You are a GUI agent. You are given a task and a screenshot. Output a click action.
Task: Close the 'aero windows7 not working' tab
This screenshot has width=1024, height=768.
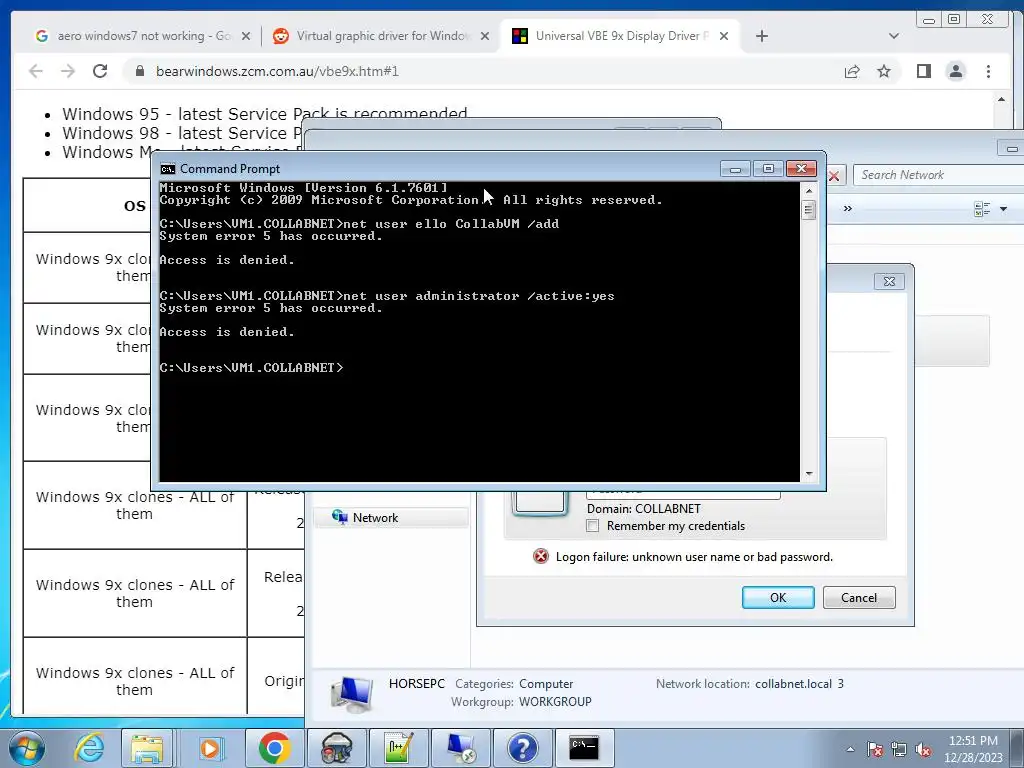[246, 37]
